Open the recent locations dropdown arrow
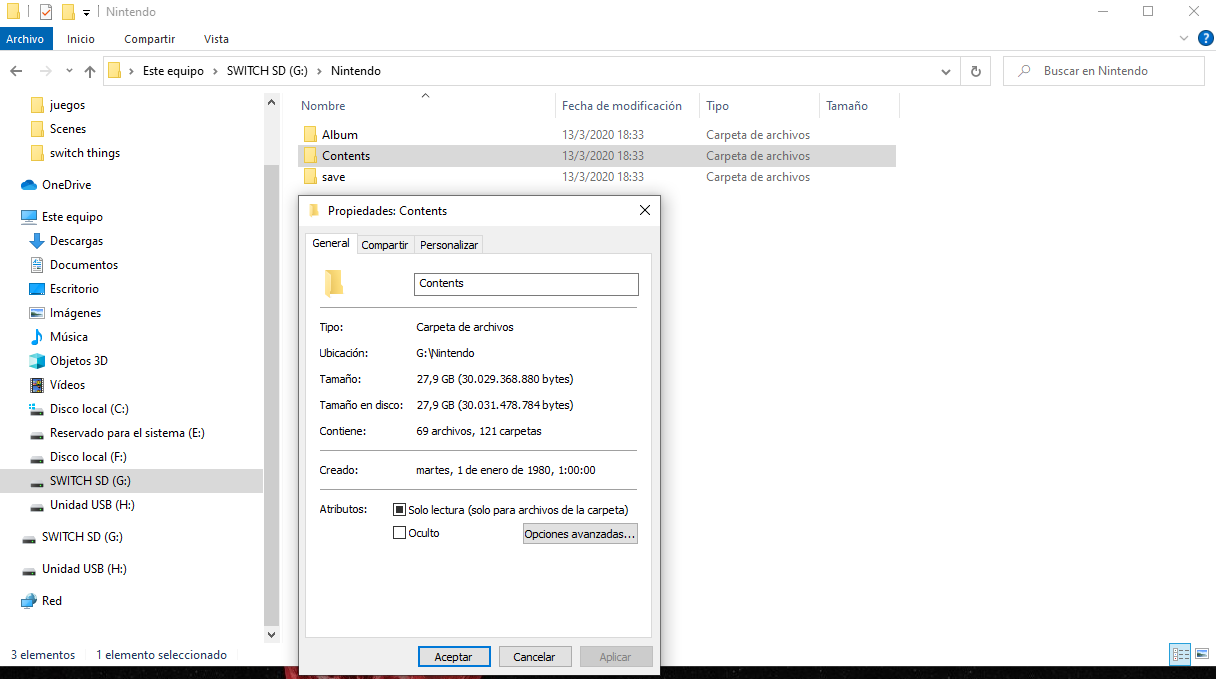1216x679 pixels. click(x=69, y=71)
